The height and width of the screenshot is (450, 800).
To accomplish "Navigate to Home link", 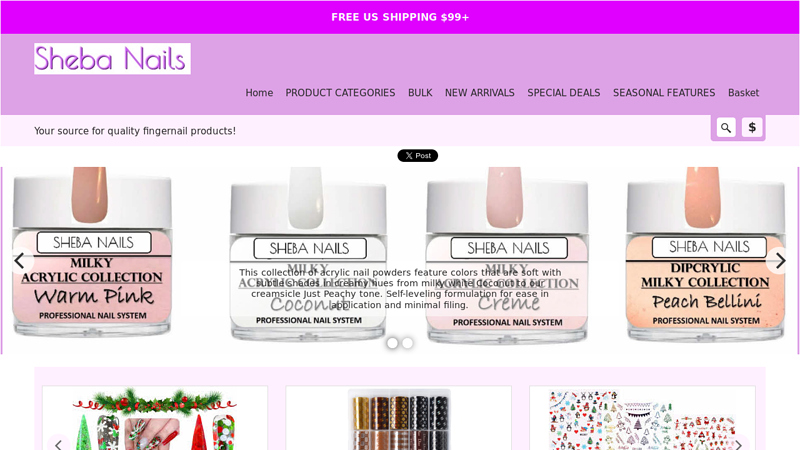I will (259, 93).
